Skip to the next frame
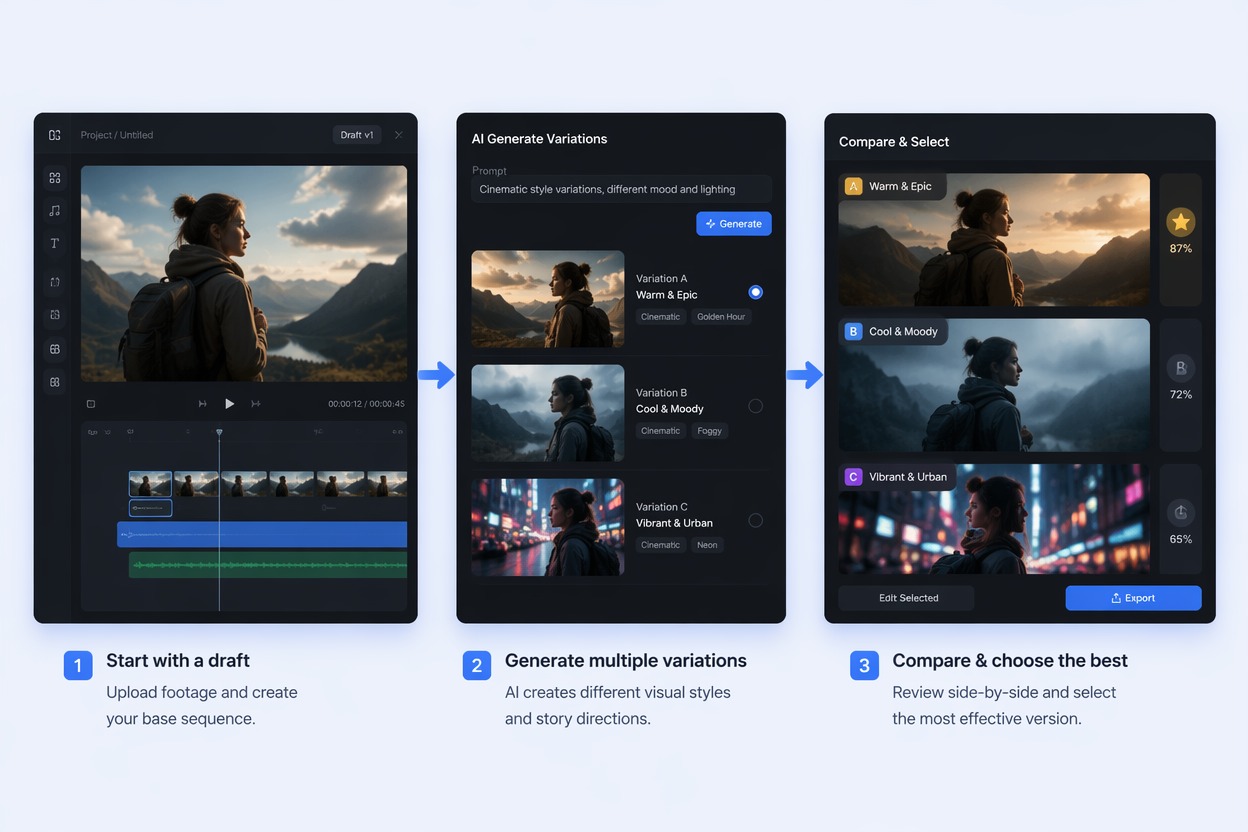 [x=256, y=404]
